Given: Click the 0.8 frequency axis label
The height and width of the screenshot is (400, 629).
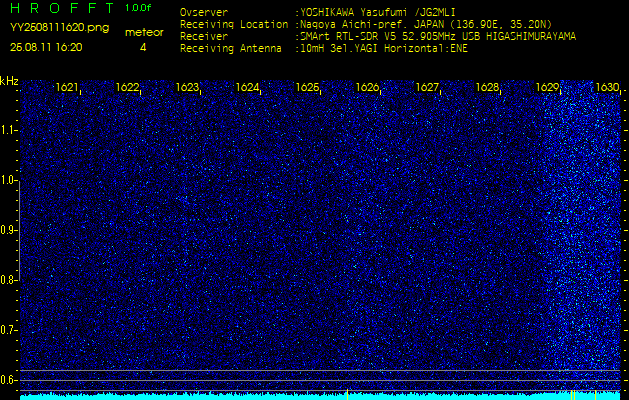Looking at the screenshot, I should (x=8, y=280).
